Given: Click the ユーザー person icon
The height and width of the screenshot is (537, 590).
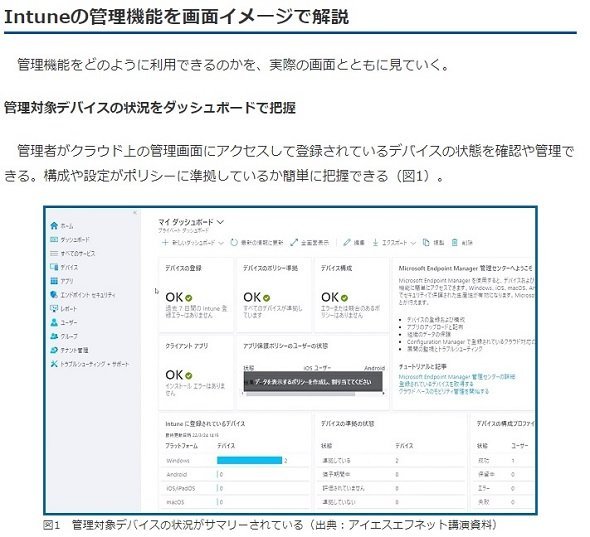Looking at the screenshot, I should click(x=54, y=323).
